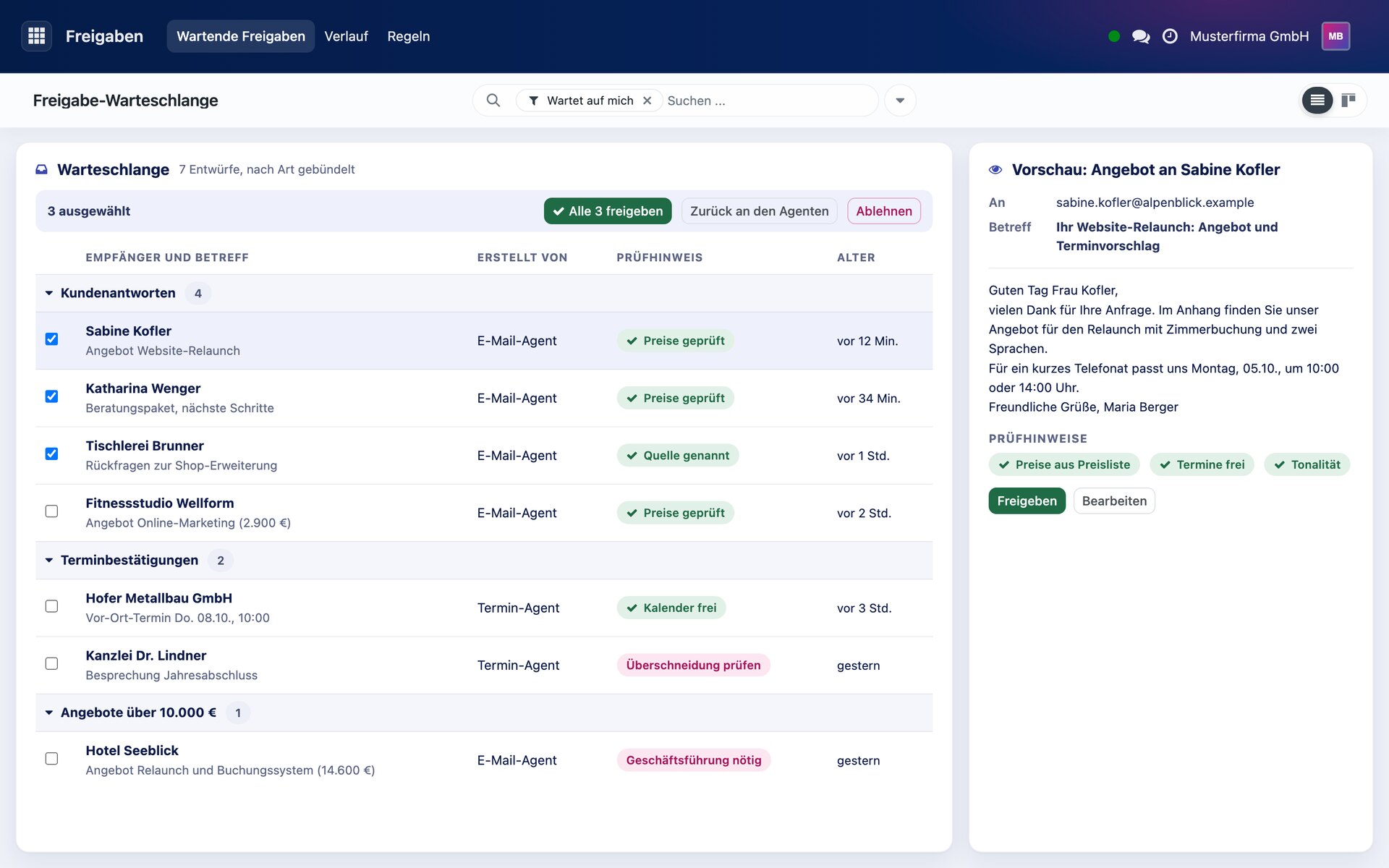
Task: Click the eye preview icon
Action: (995, 169)
